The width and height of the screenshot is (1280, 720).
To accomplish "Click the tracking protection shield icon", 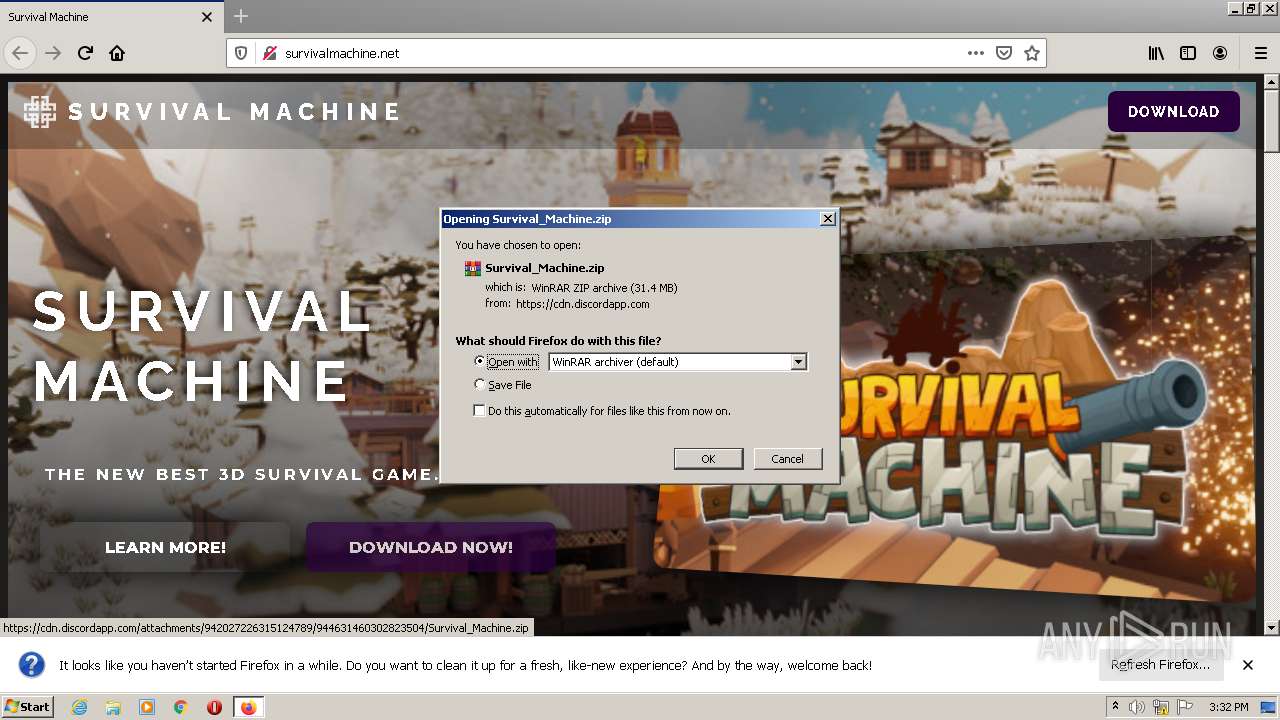I will click(241, 53).
